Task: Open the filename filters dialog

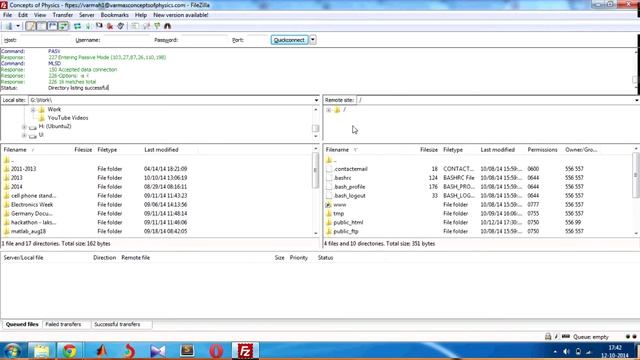Action: tap(135, 26)
